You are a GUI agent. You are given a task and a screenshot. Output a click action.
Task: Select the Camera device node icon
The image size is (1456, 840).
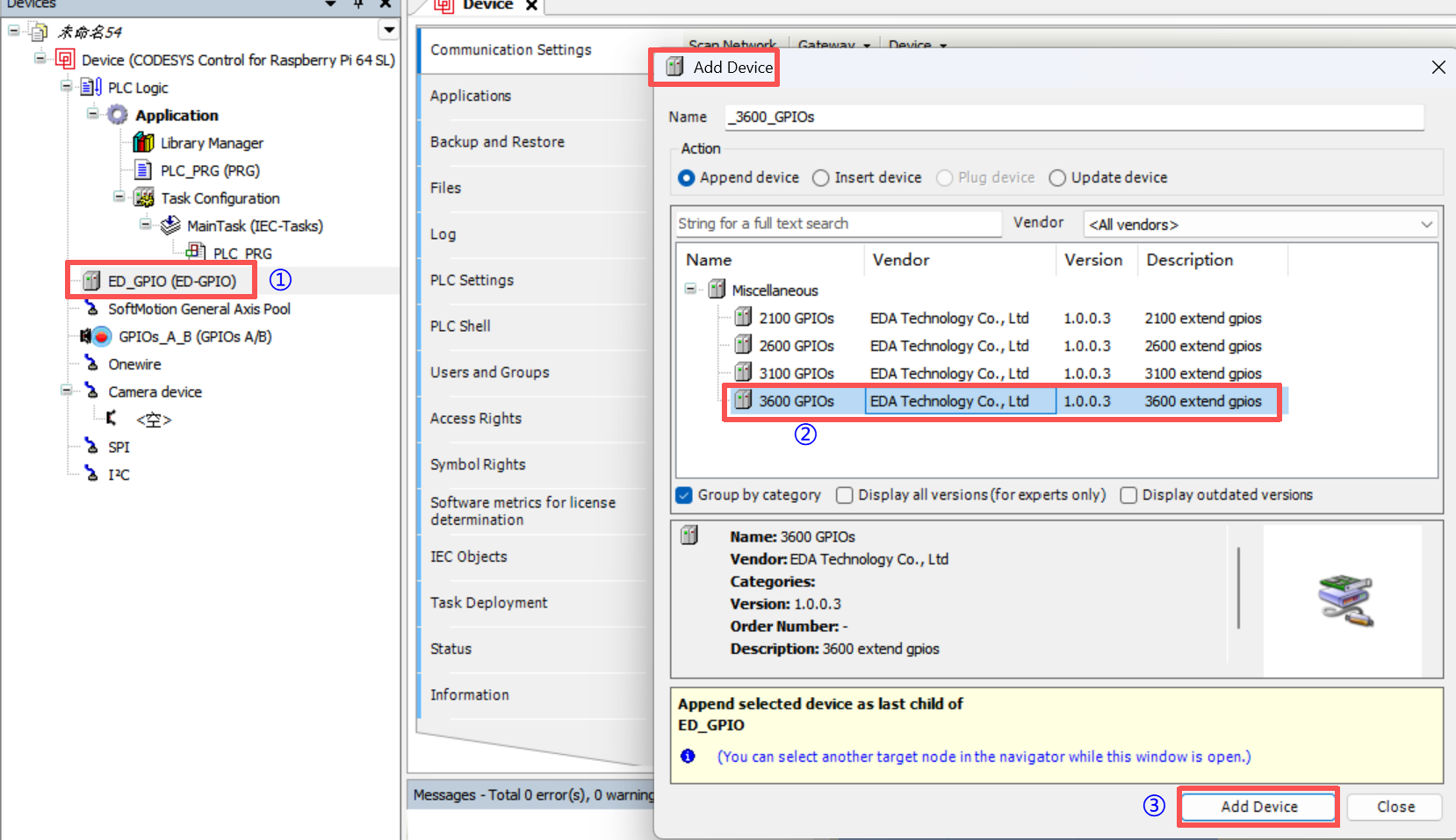tap(91, 391)
